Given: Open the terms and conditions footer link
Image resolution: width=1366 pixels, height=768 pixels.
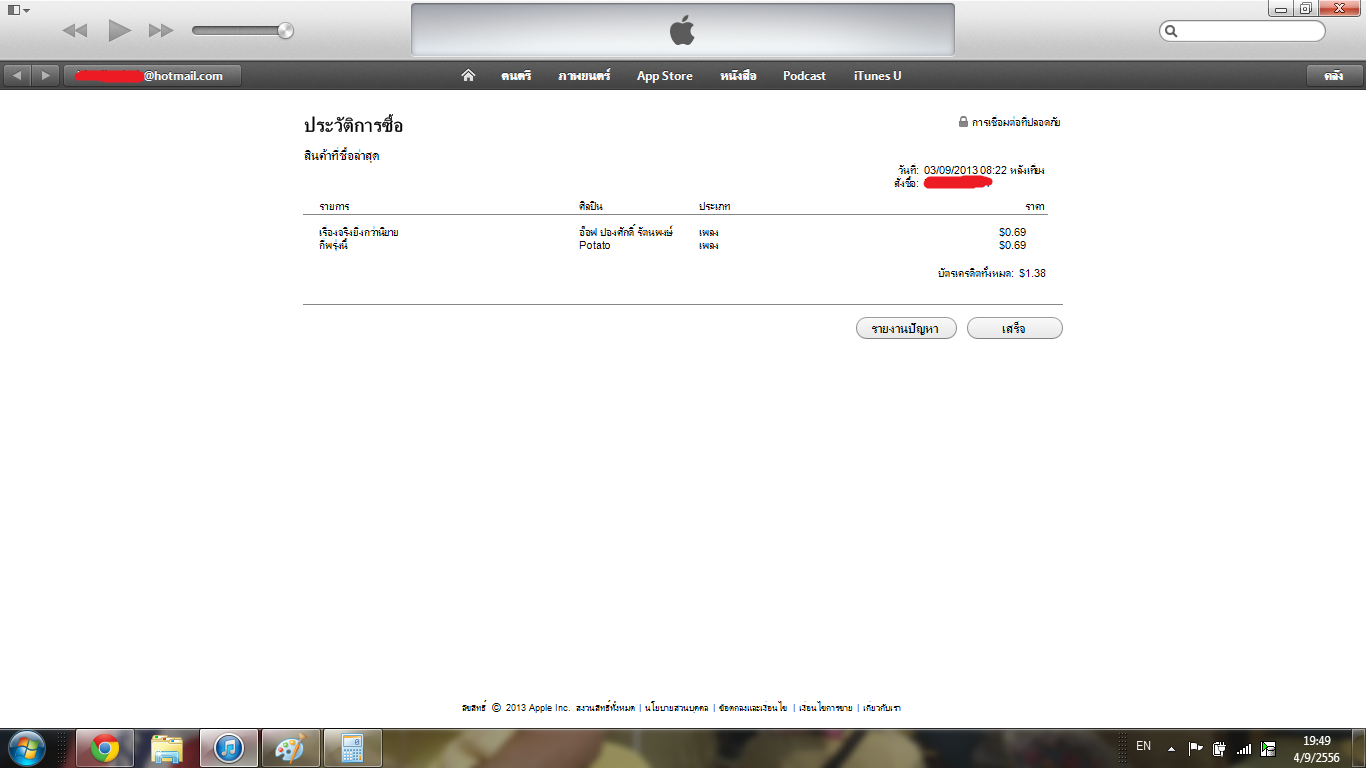Looking at the screenshot, I should pyautogui.click(x=753, y=708).
